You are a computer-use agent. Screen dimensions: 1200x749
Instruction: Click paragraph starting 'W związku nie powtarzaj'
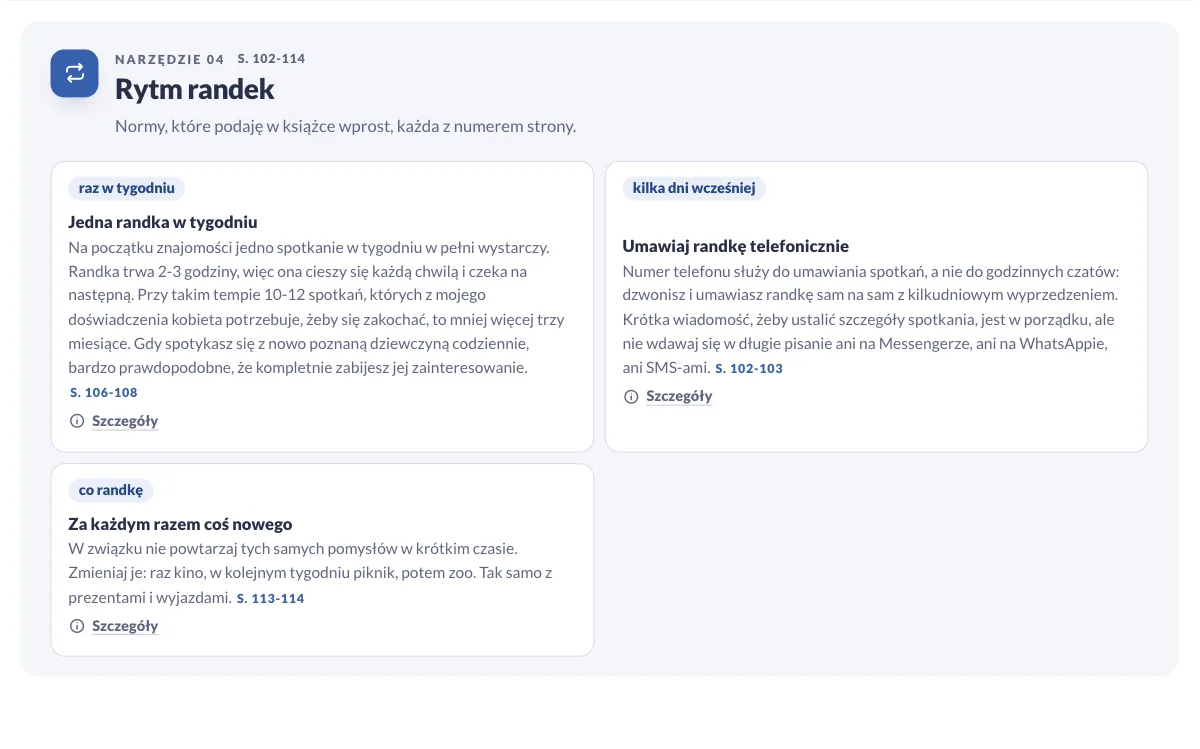311,573
